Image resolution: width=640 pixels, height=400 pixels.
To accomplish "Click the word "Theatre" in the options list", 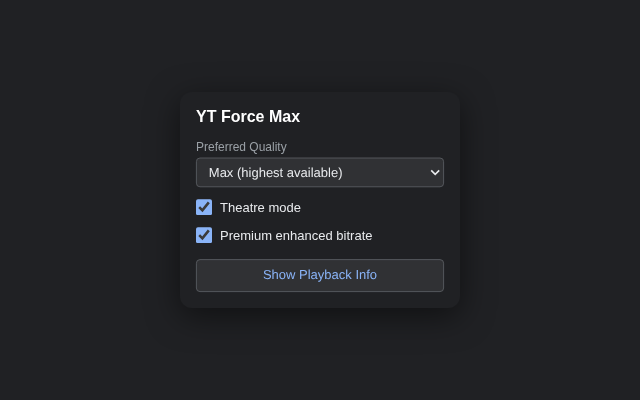I will (242, 208).
